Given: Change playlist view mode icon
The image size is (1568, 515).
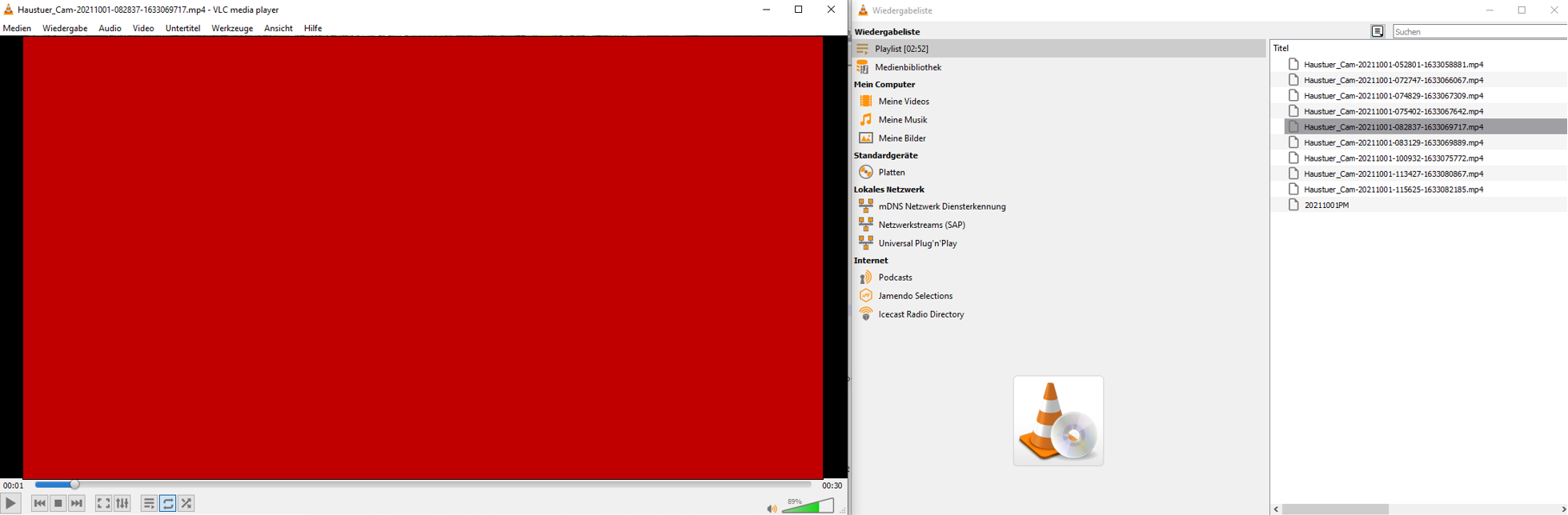Looking at the screenshot, I should tap(1378, 31).
